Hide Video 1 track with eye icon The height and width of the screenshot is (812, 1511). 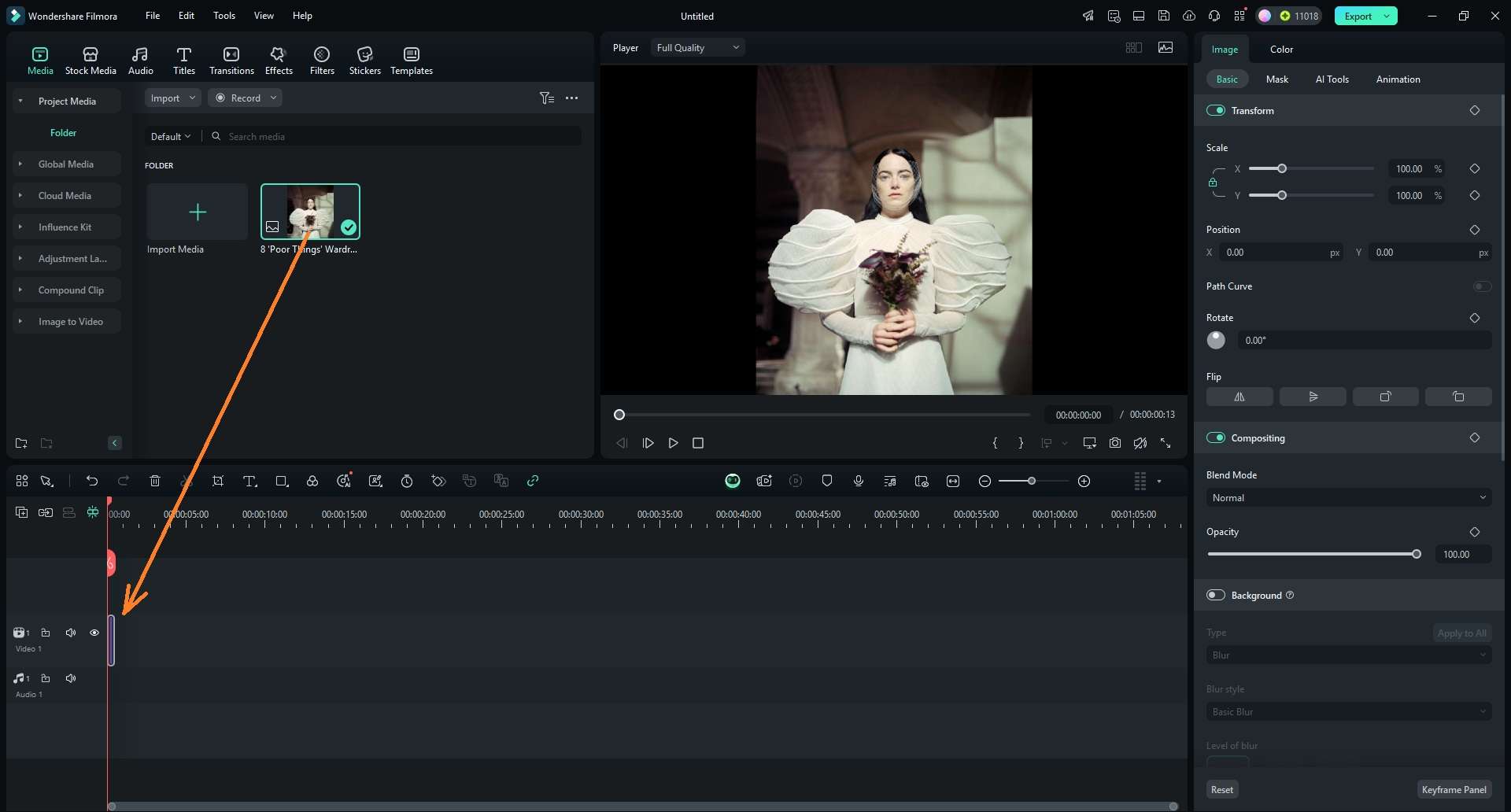tap(94, 633)
